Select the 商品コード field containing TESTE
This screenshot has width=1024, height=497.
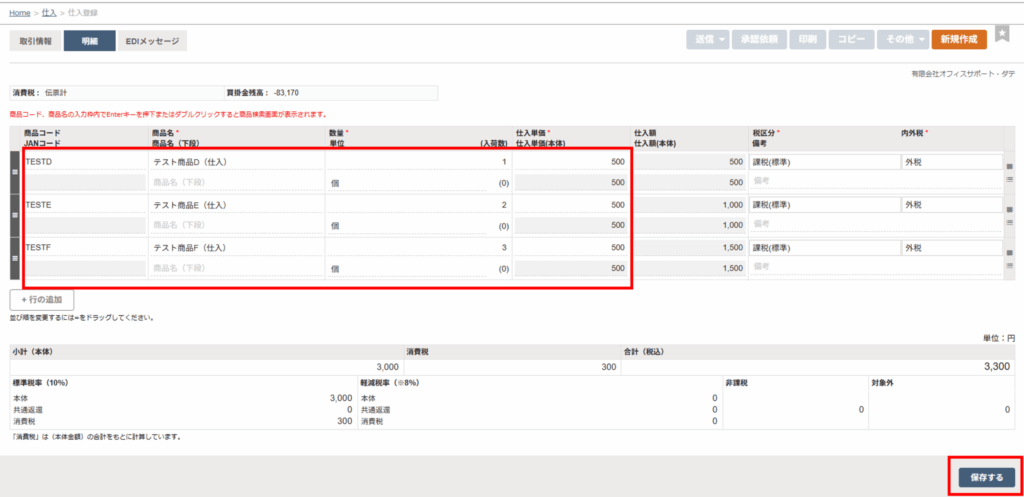tap(84, 205)
